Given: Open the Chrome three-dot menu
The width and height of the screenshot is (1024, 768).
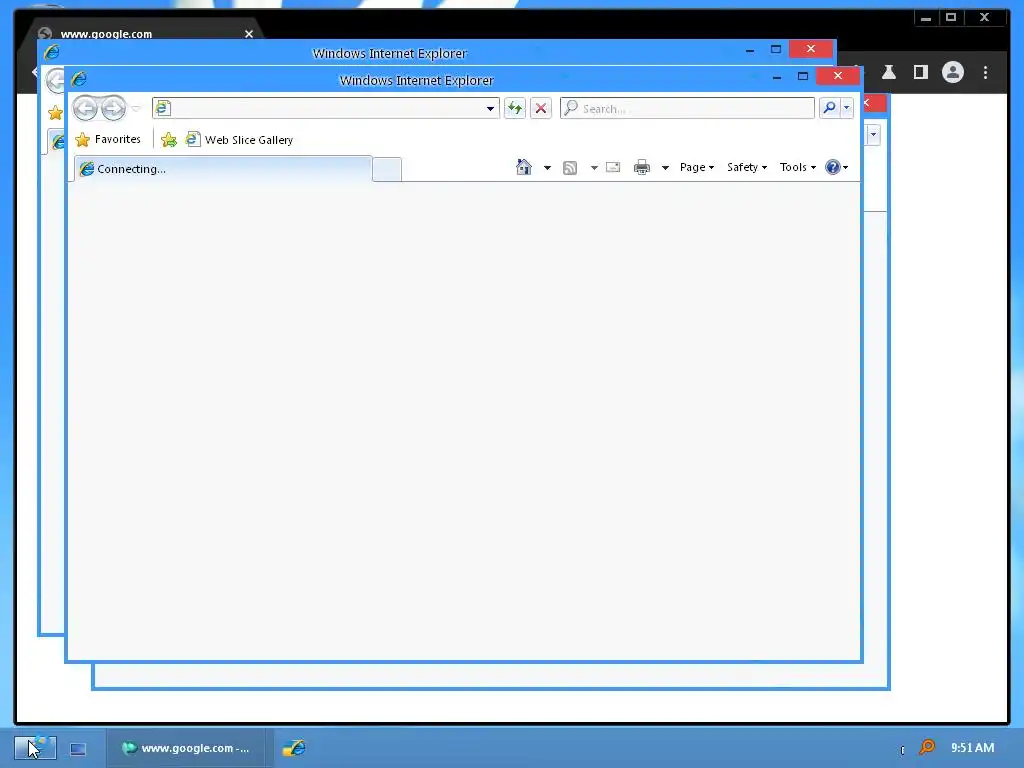Looking at the screenshot, I should [x=985, y=72].
